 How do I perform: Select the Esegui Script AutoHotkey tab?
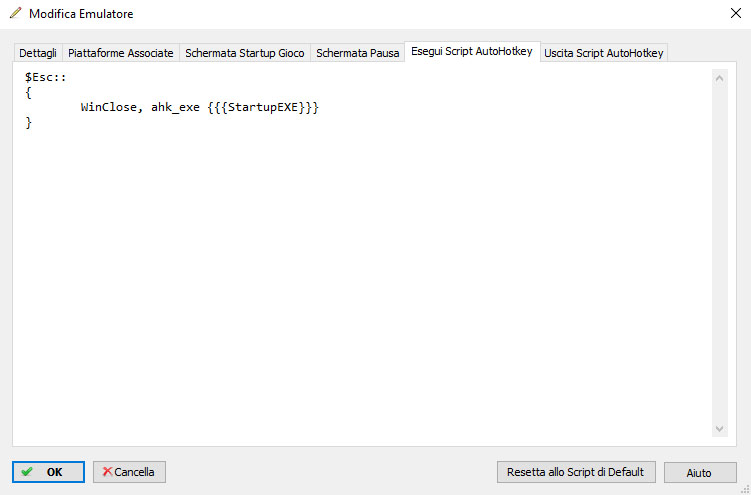(x=472, y=51)
